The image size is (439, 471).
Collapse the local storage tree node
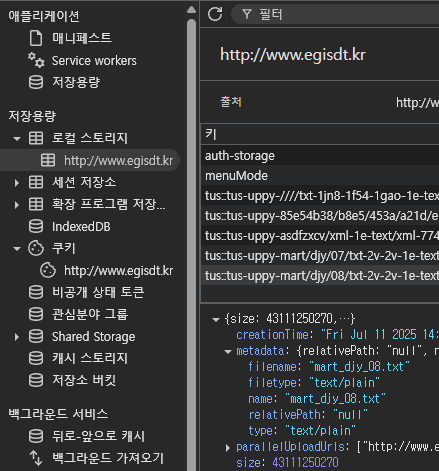17,138
